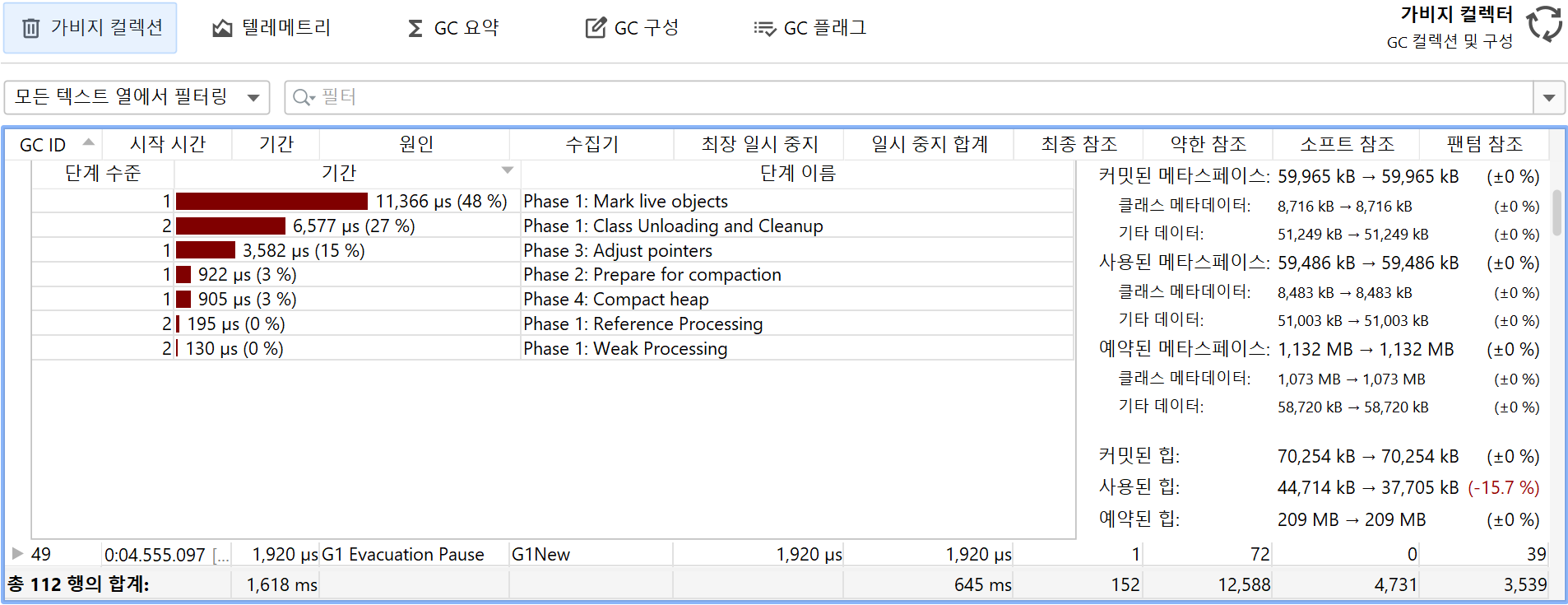Open the filter history dropdown arrow
The image size is (1568, 605).
pyautogui.click(x=1549, y=97)
